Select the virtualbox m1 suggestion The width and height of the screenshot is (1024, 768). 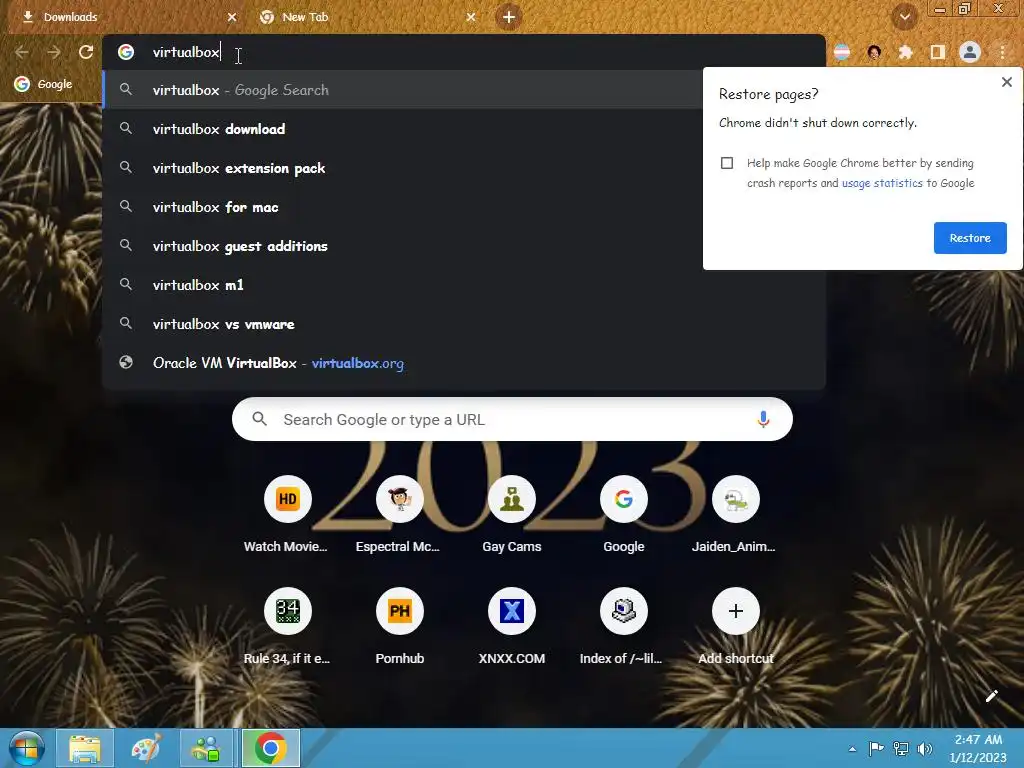[464, 285]
